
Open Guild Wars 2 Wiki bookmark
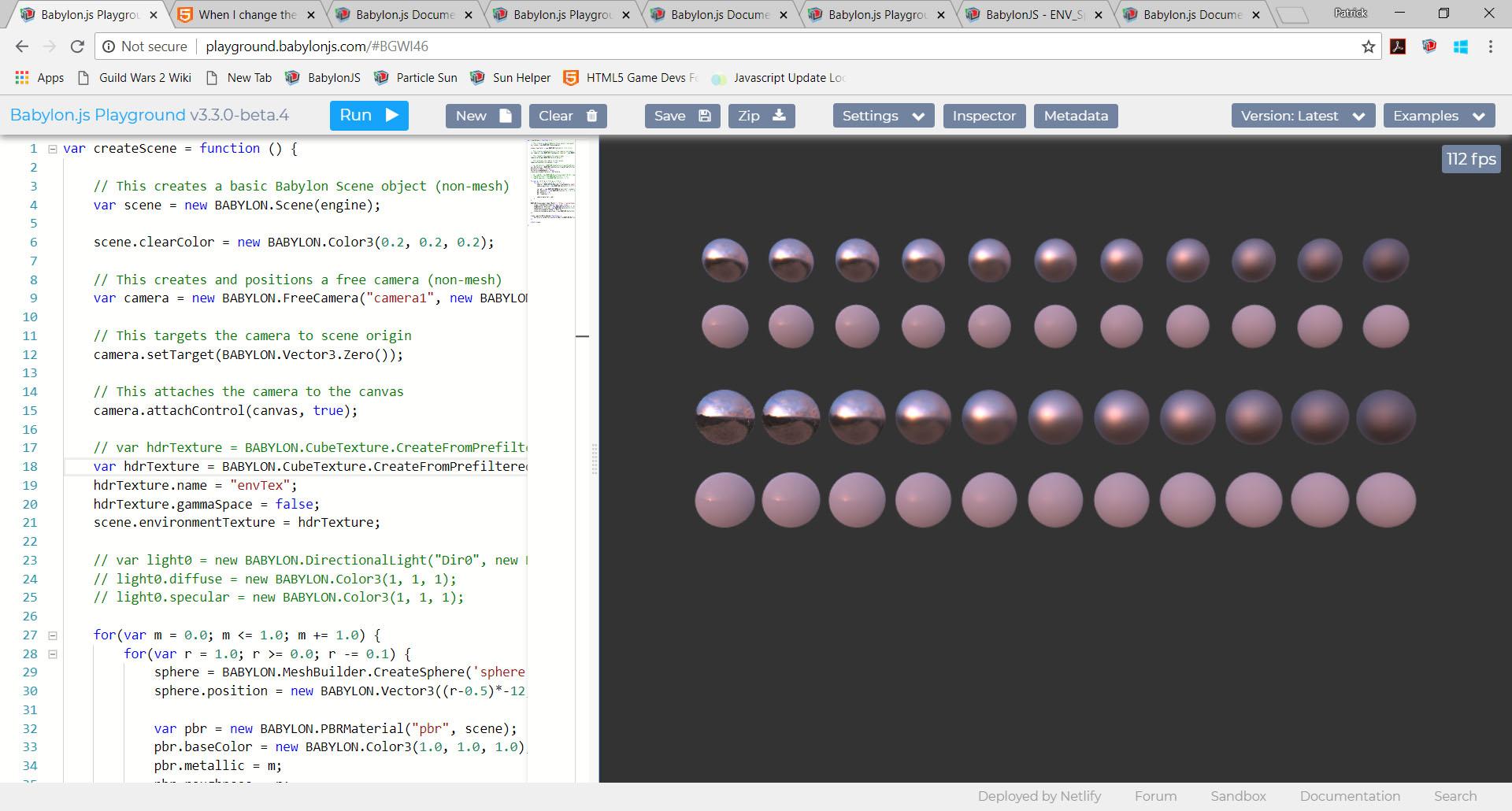(134, 77)
